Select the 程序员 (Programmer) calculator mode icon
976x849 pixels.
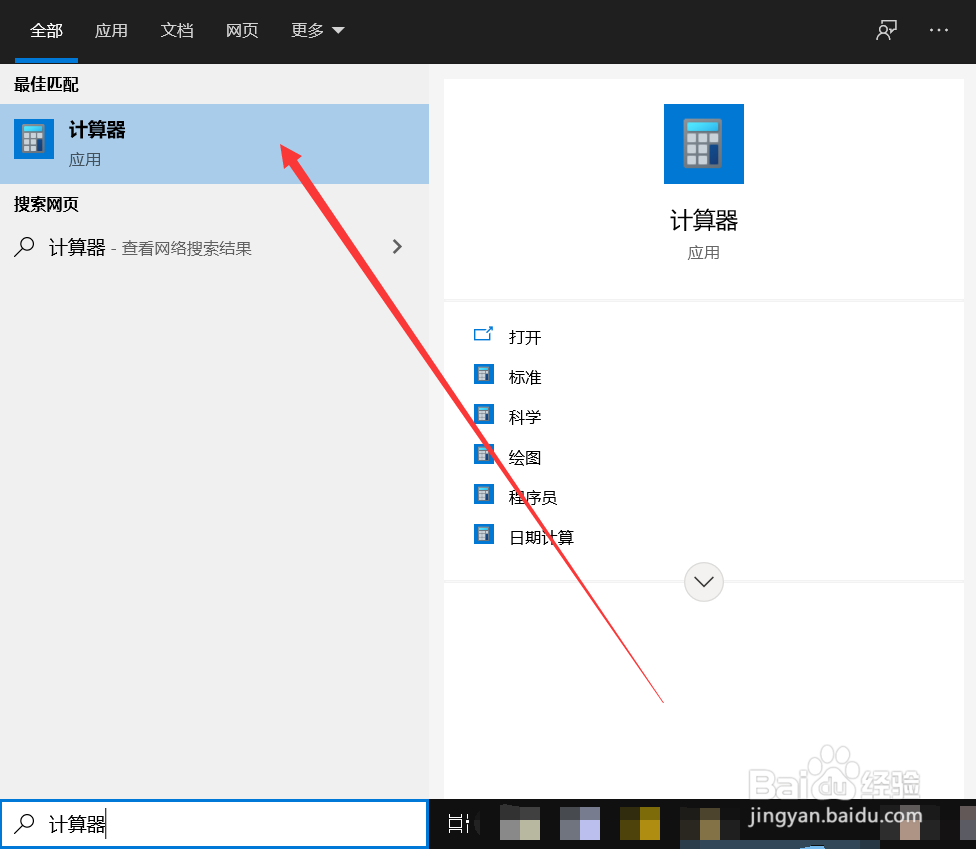pos(483,496)
